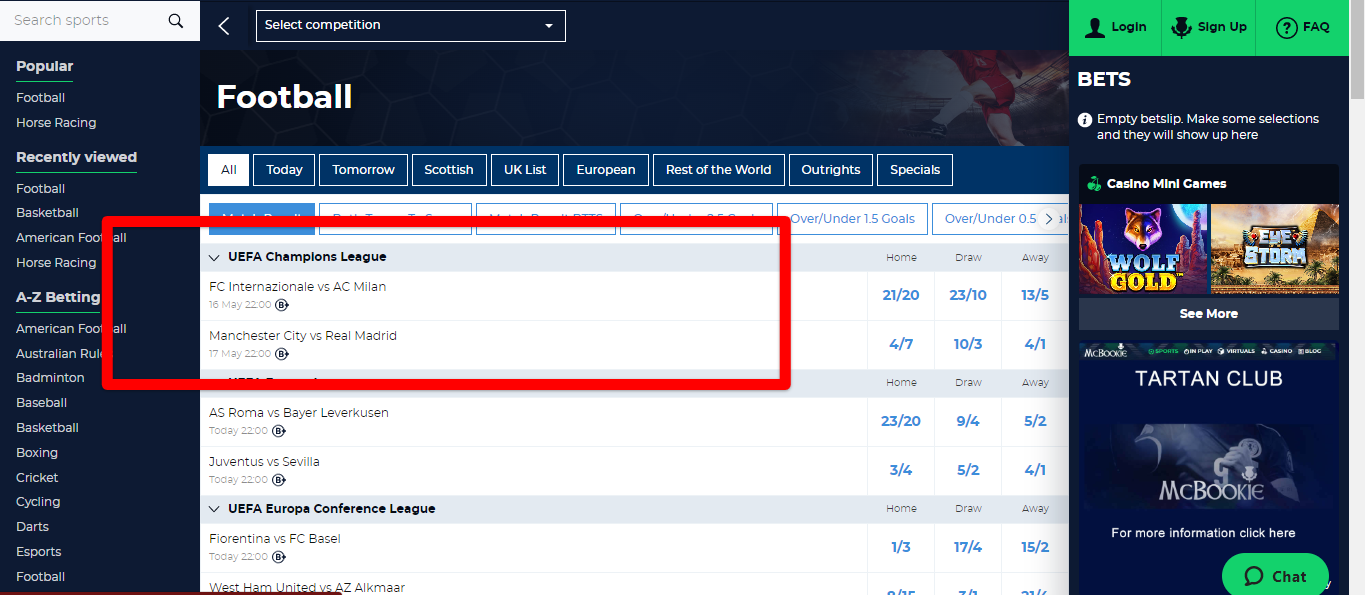Click the bet builder icon for AS Roma match
The height and width of the screenshot is (595, 1365).
[x=279, y=431]
